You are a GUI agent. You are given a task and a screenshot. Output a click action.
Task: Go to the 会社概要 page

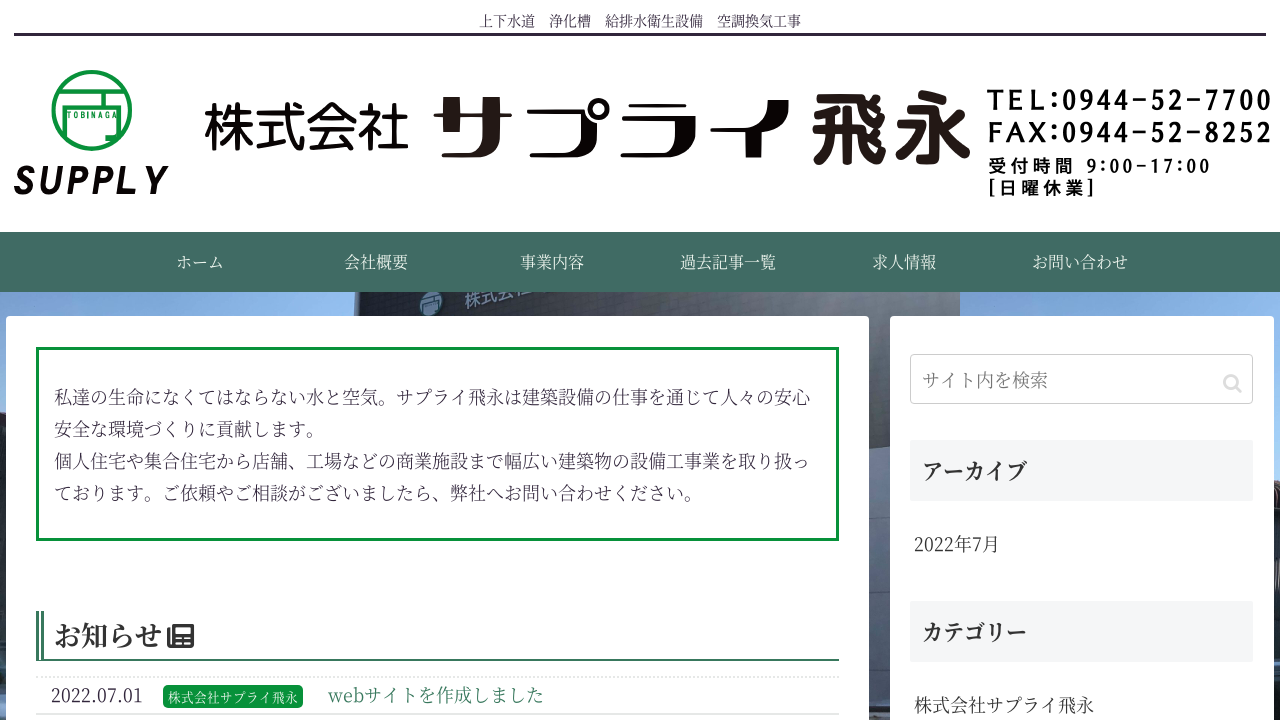[x=376, y=262]
